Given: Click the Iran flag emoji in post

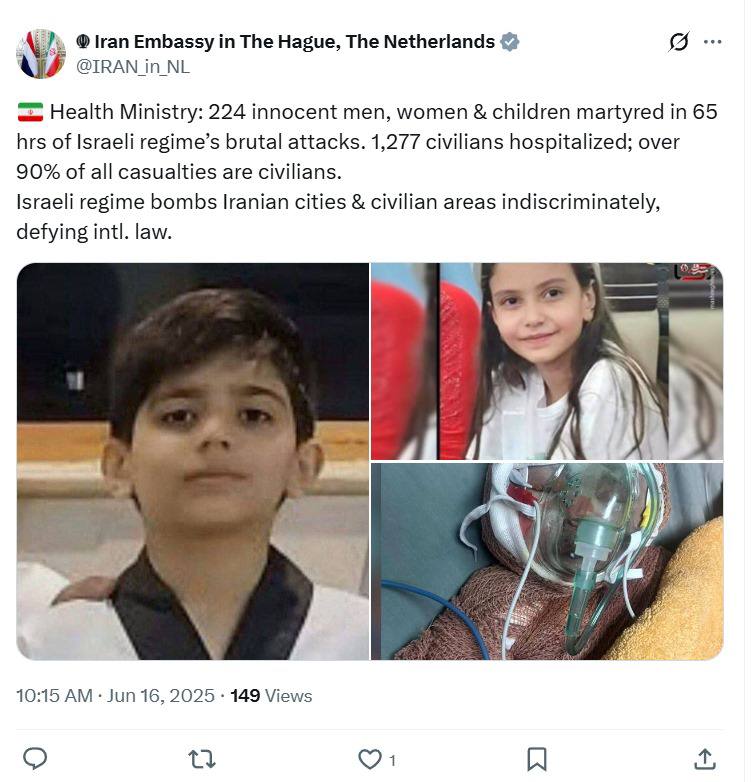Looking at the screenshot, I should coord(30,112).
